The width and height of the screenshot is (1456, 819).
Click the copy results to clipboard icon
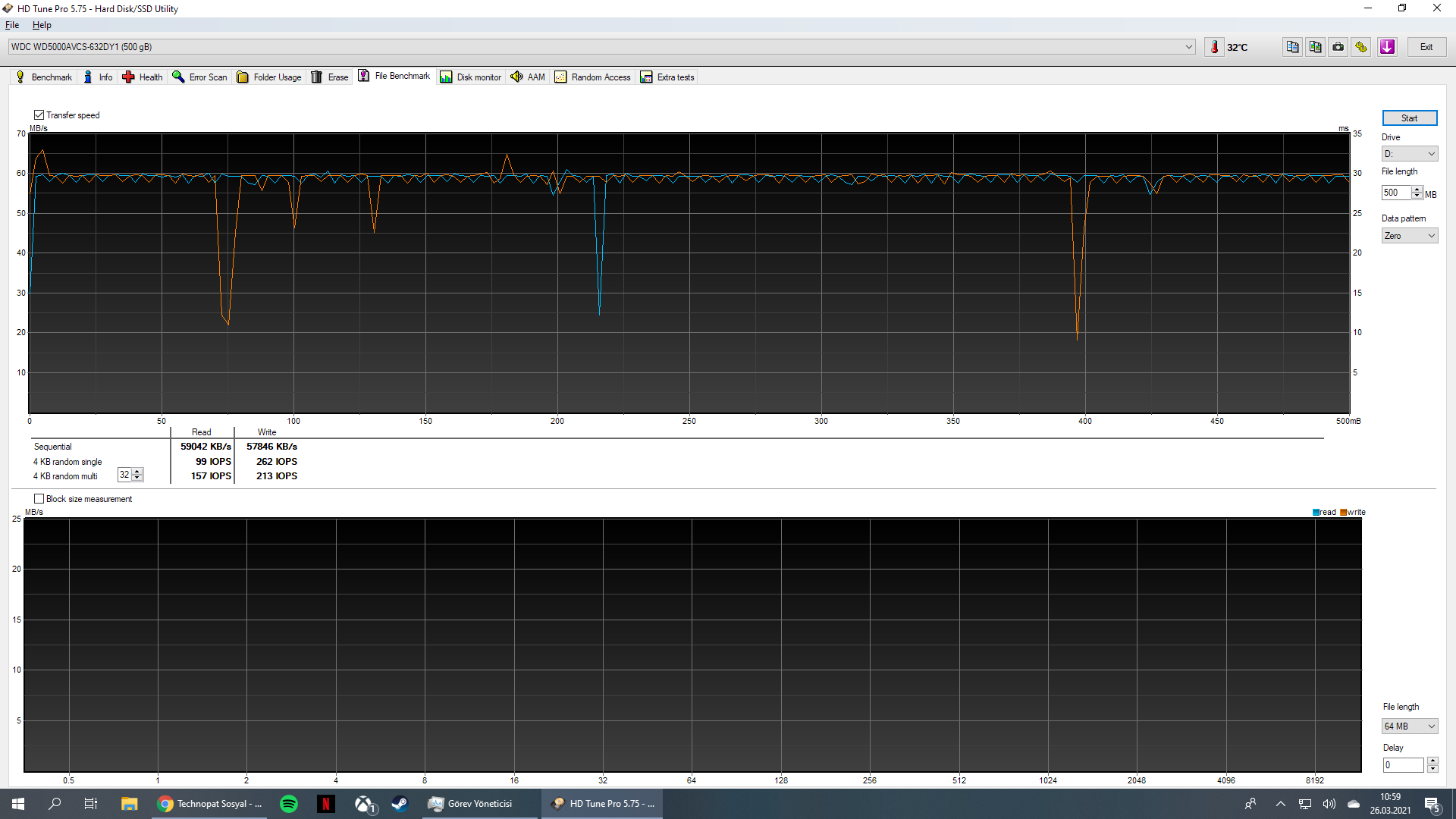coord(1291,46)
